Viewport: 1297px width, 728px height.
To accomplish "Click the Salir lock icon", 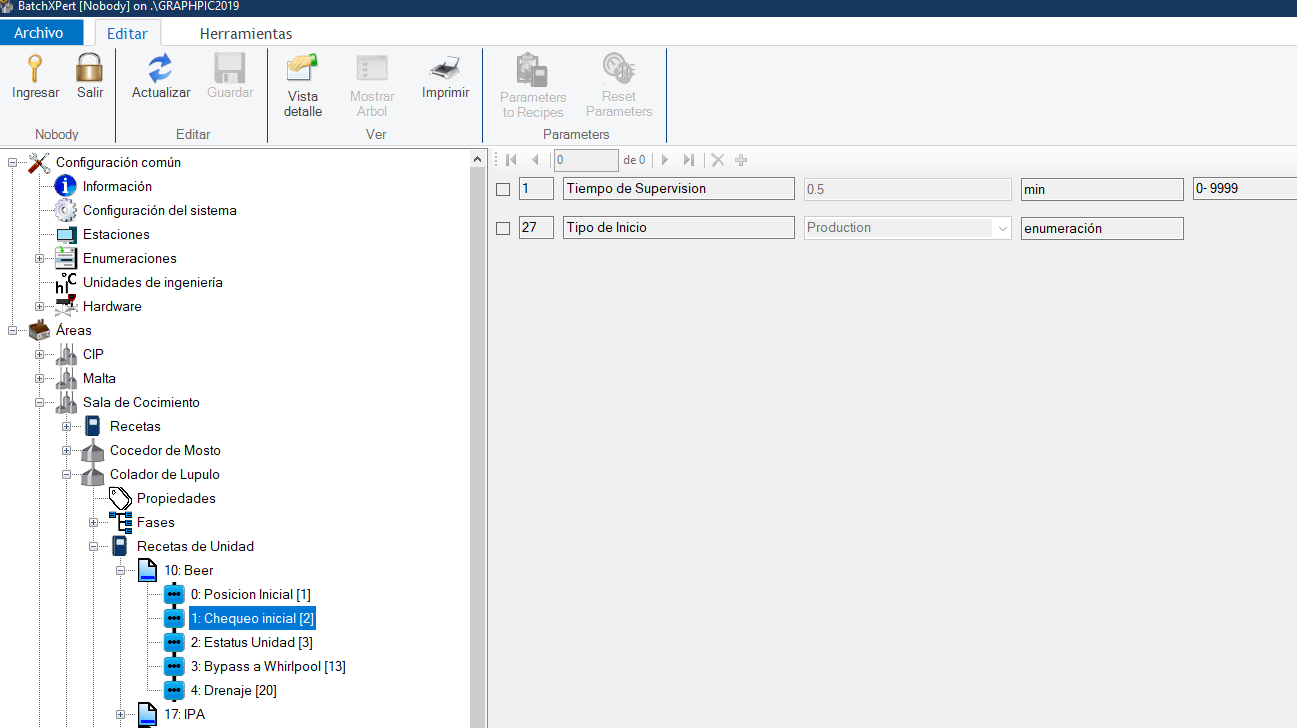I will pos(89,68).
